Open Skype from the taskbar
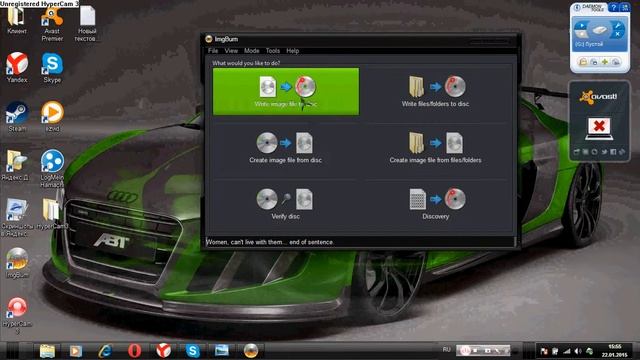640x360 pixels. [193, 351]
